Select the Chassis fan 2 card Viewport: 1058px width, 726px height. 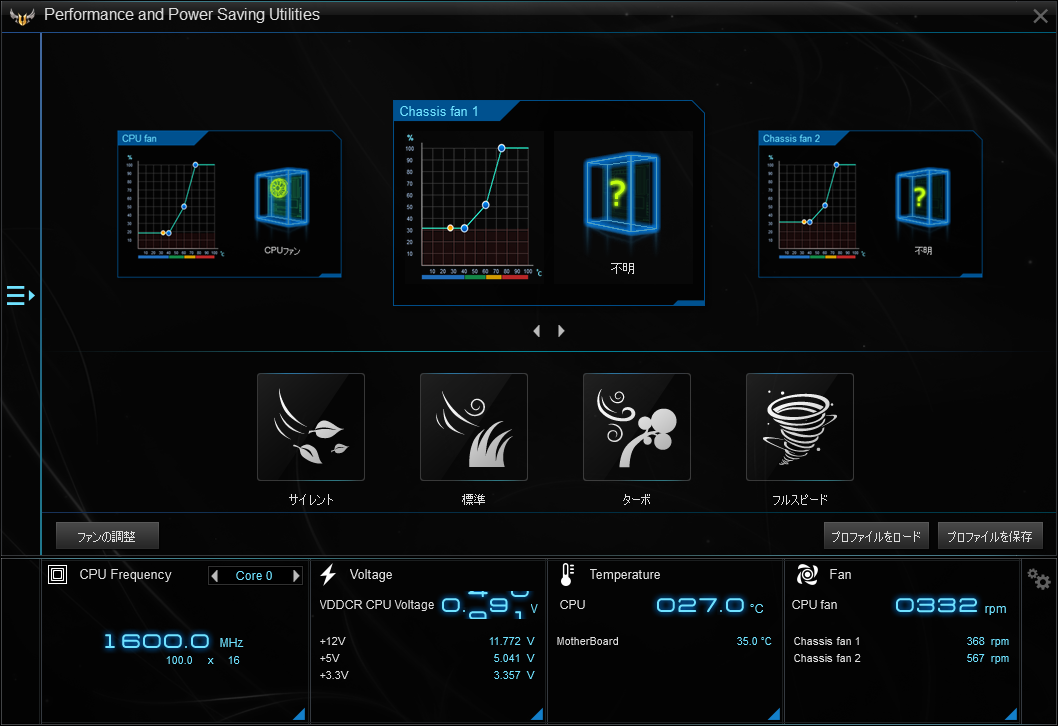[x=869, y=204]
